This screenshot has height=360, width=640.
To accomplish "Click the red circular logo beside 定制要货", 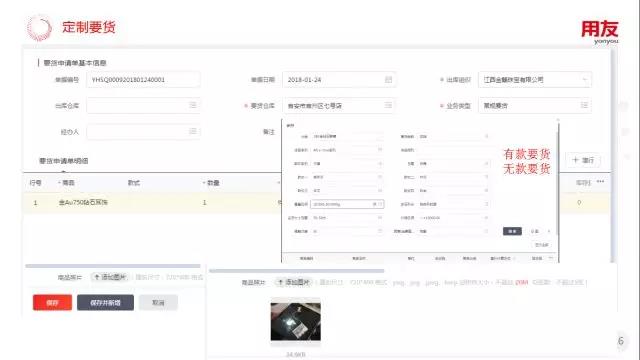I will click(40, 28).
